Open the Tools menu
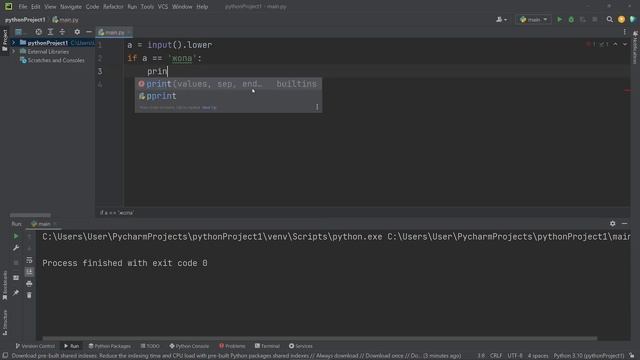 tap(147, 7)
